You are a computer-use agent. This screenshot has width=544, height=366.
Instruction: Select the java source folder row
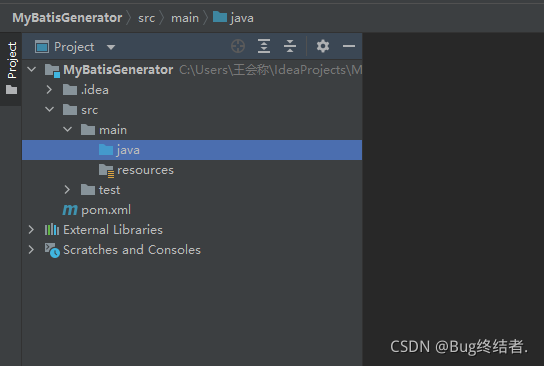point(192,150)
